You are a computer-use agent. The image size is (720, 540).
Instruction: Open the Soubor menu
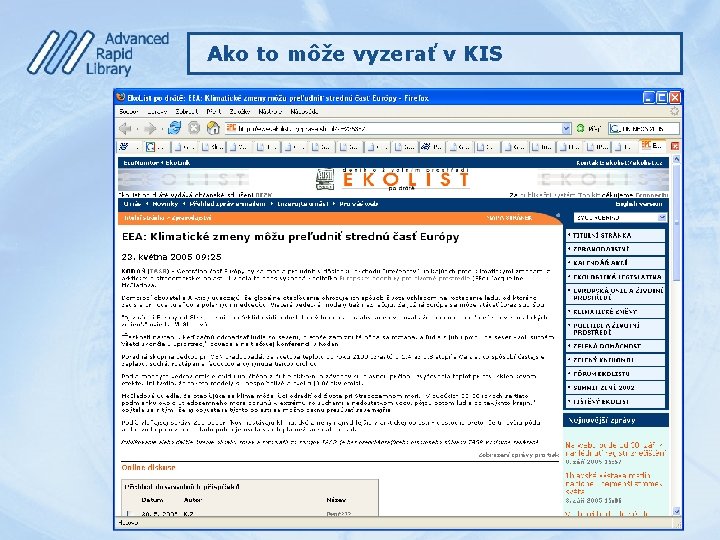point(129,112)
